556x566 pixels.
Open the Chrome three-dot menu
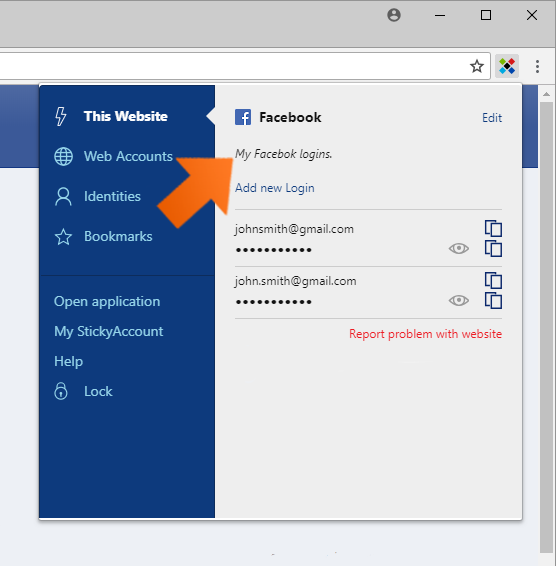(537, 66)
